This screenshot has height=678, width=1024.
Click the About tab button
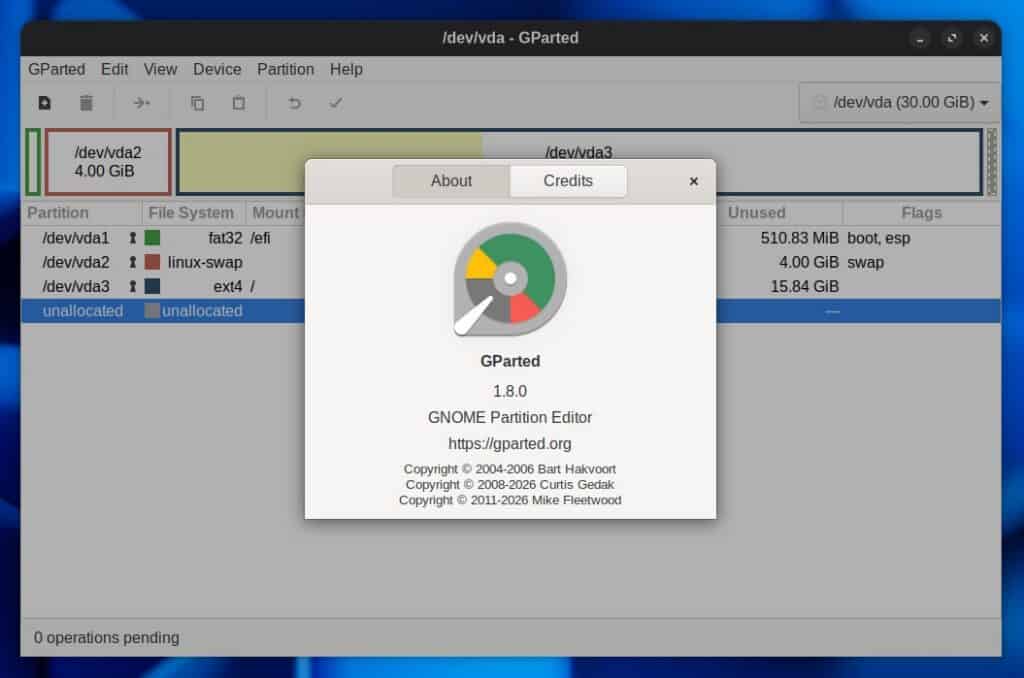click(451, 181)
